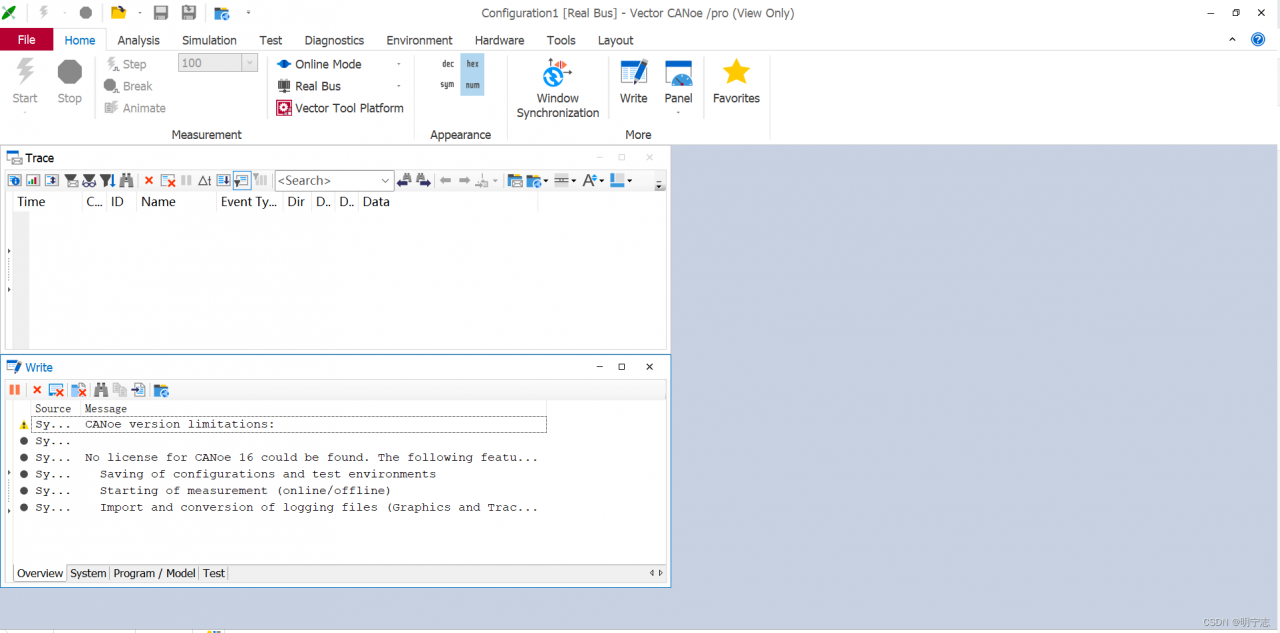Click the binoculars search icon in Write toolbar
This screenshot has height=633, width=1280.
101,390
